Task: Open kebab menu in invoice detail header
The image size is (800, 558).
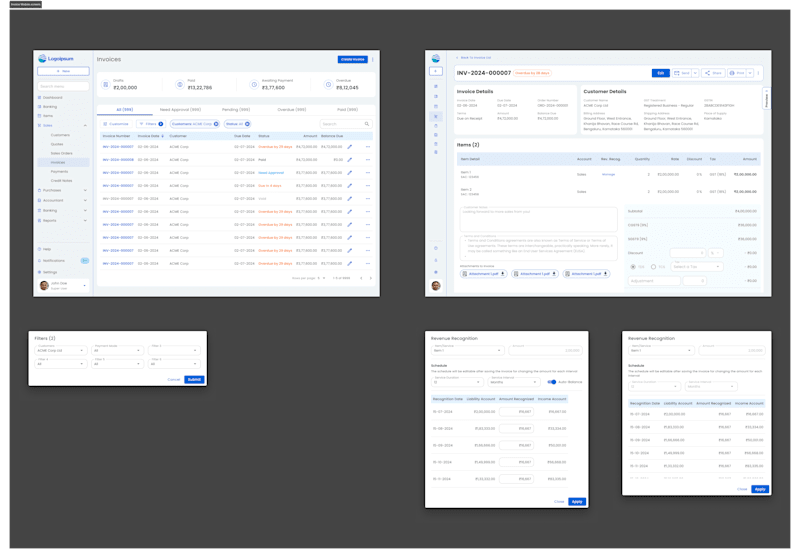Action: 759,73
